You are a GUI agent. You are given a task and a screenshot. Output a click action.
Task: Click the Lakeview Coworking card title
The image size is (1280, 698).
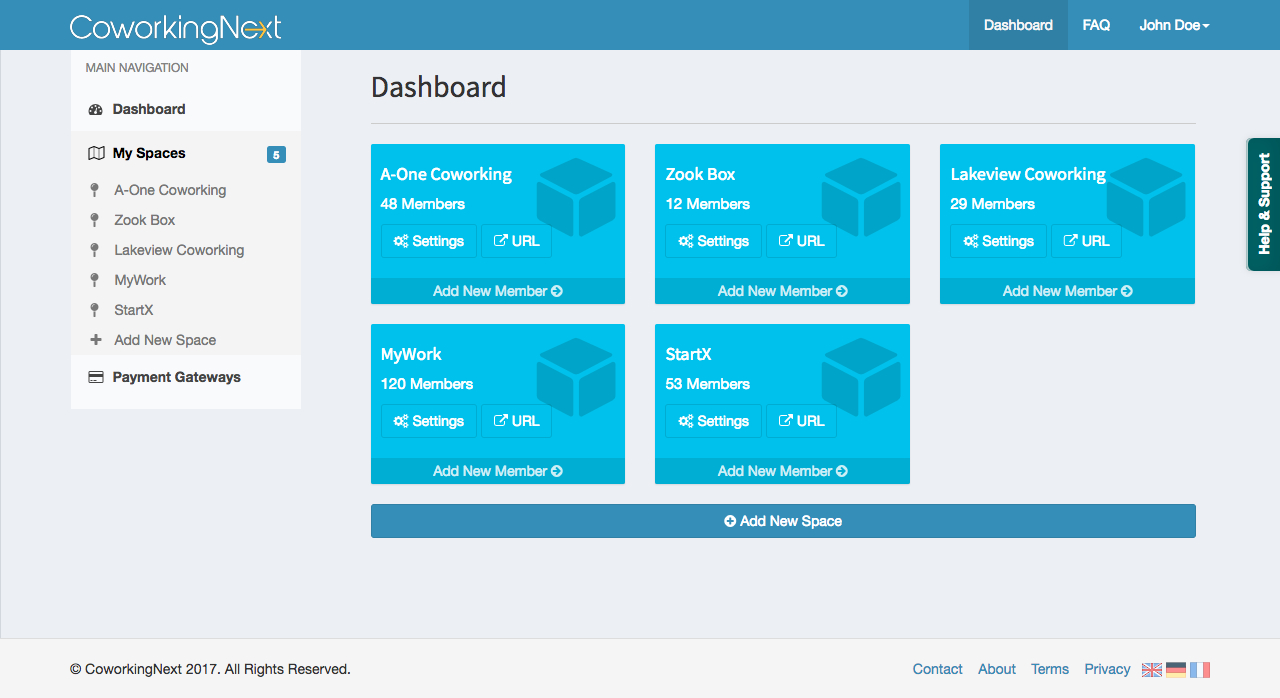point(1028,174)
